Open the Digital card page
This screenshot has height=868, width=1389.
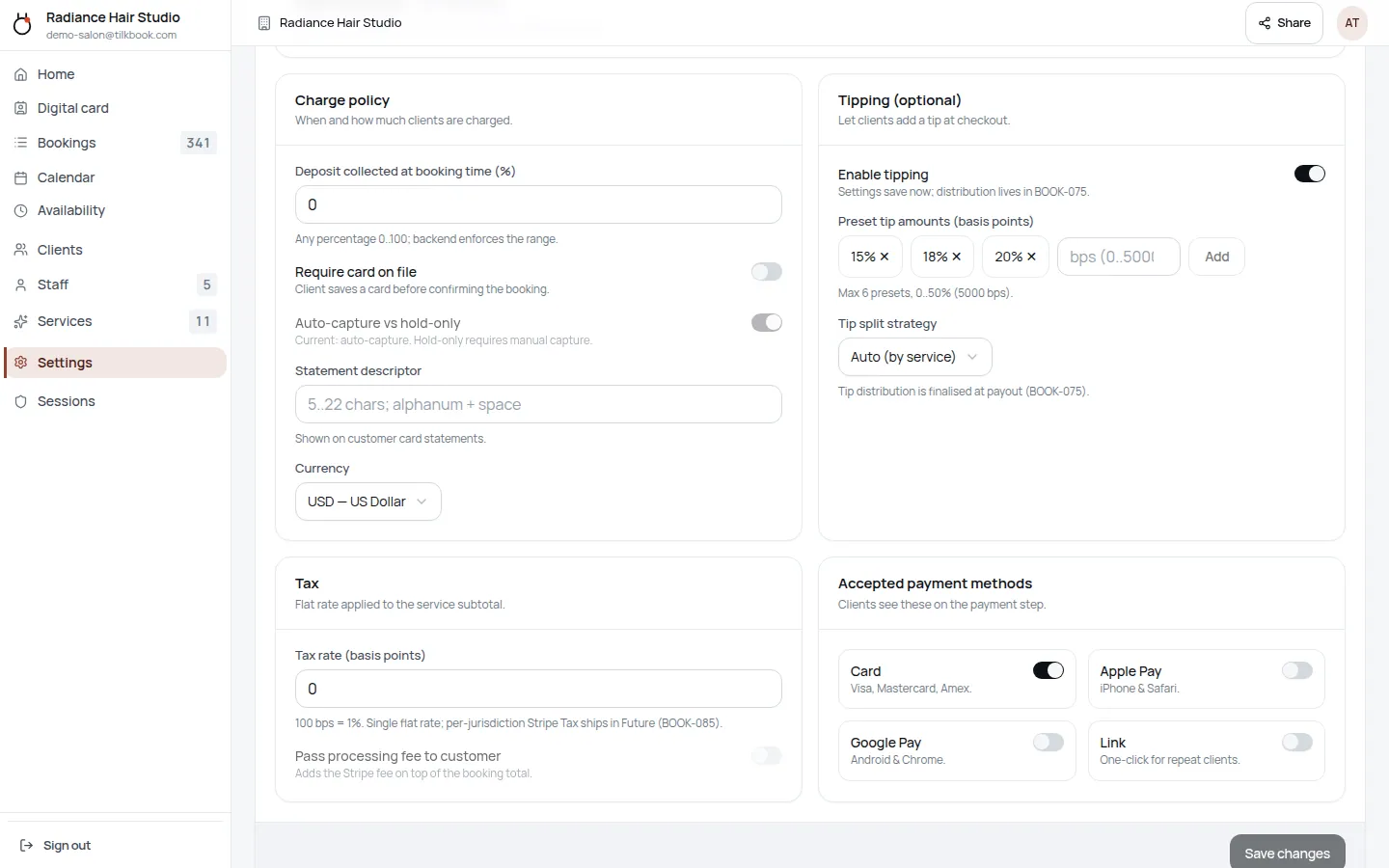(115, 108)
